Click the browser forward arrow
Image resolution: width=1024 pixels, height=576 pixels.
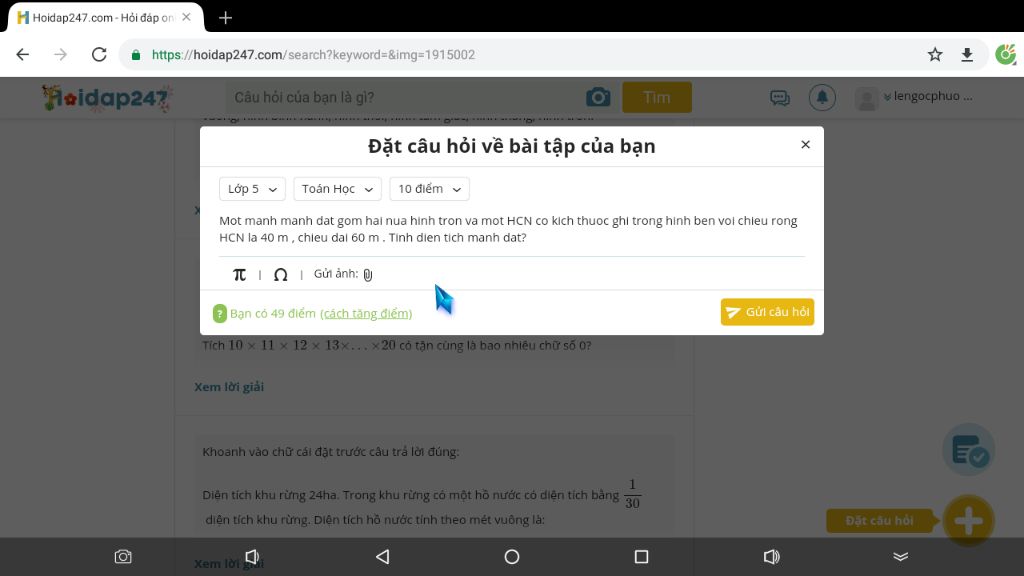pyautogui.click(x=61, y=55)
